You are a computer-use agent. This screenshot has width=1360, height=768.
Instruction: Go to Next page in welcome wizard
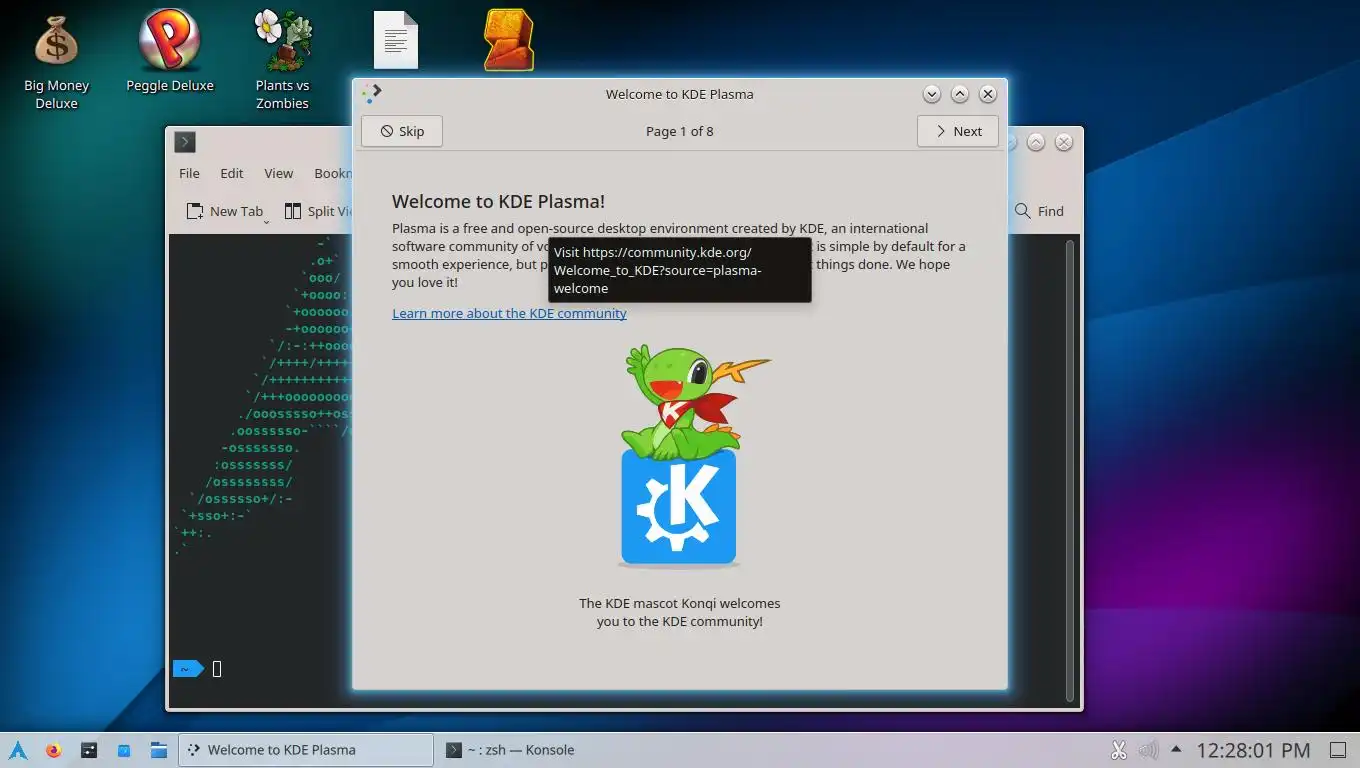coord(957,131)
